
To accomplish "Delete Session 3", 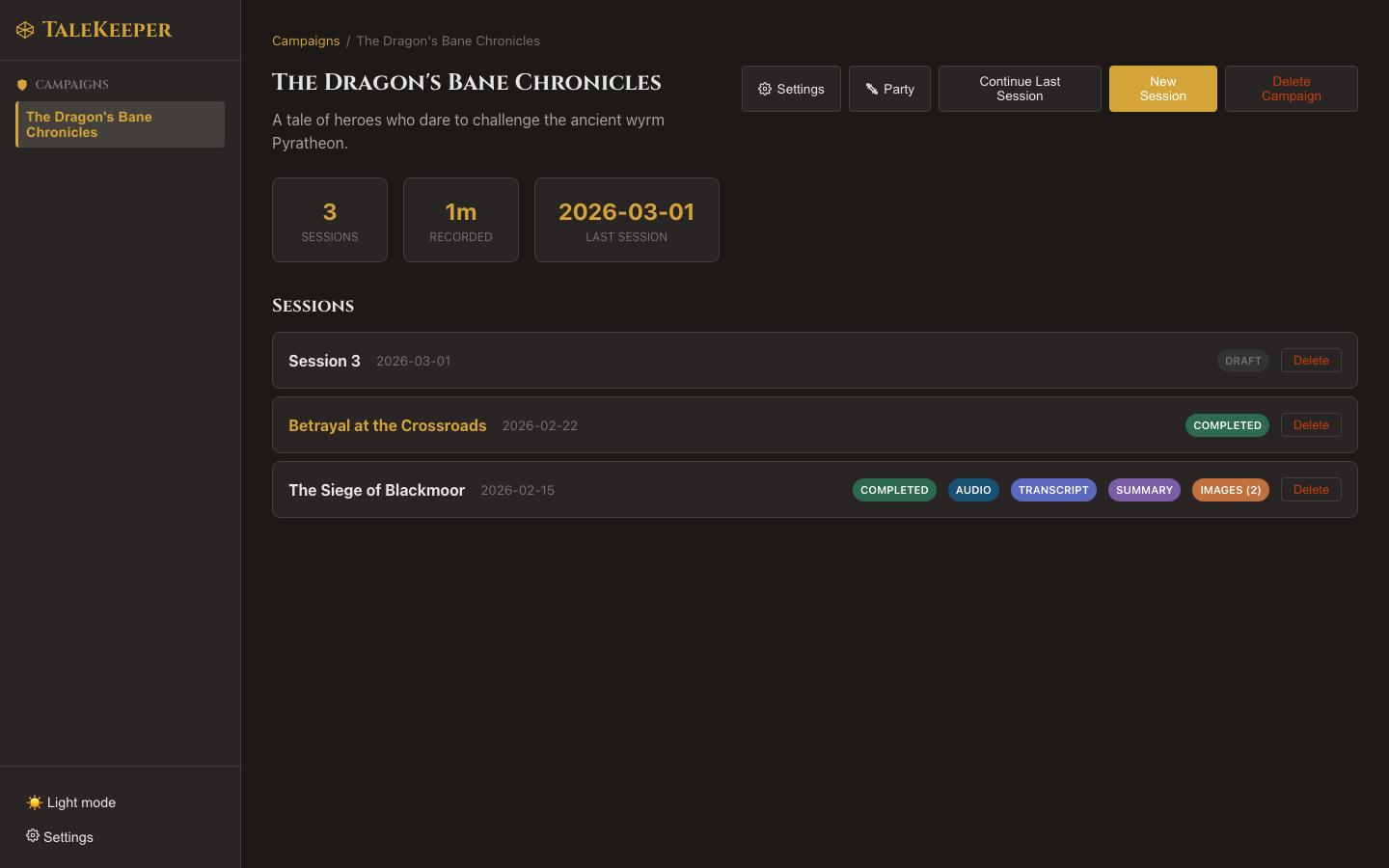I will 1311,360.
